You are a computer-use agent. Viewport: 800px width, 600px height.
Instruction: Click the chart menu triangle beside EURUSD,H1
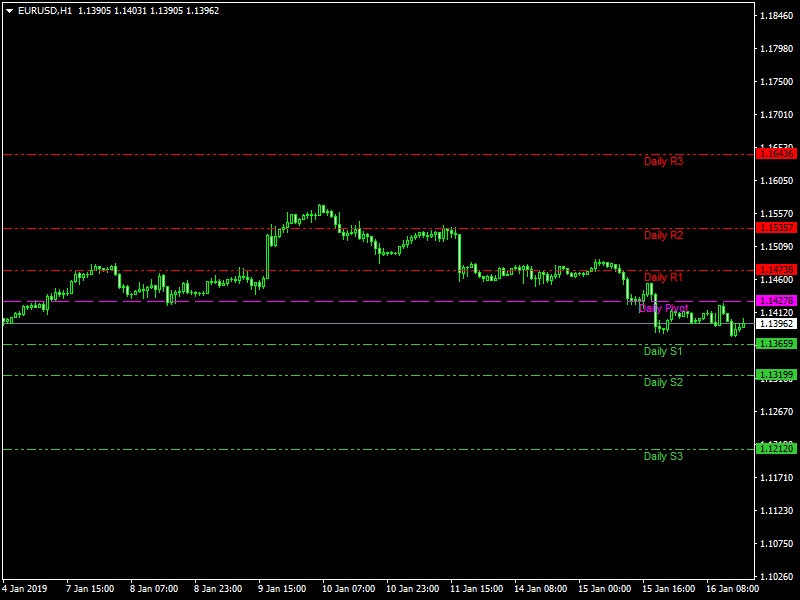[9, 10]
